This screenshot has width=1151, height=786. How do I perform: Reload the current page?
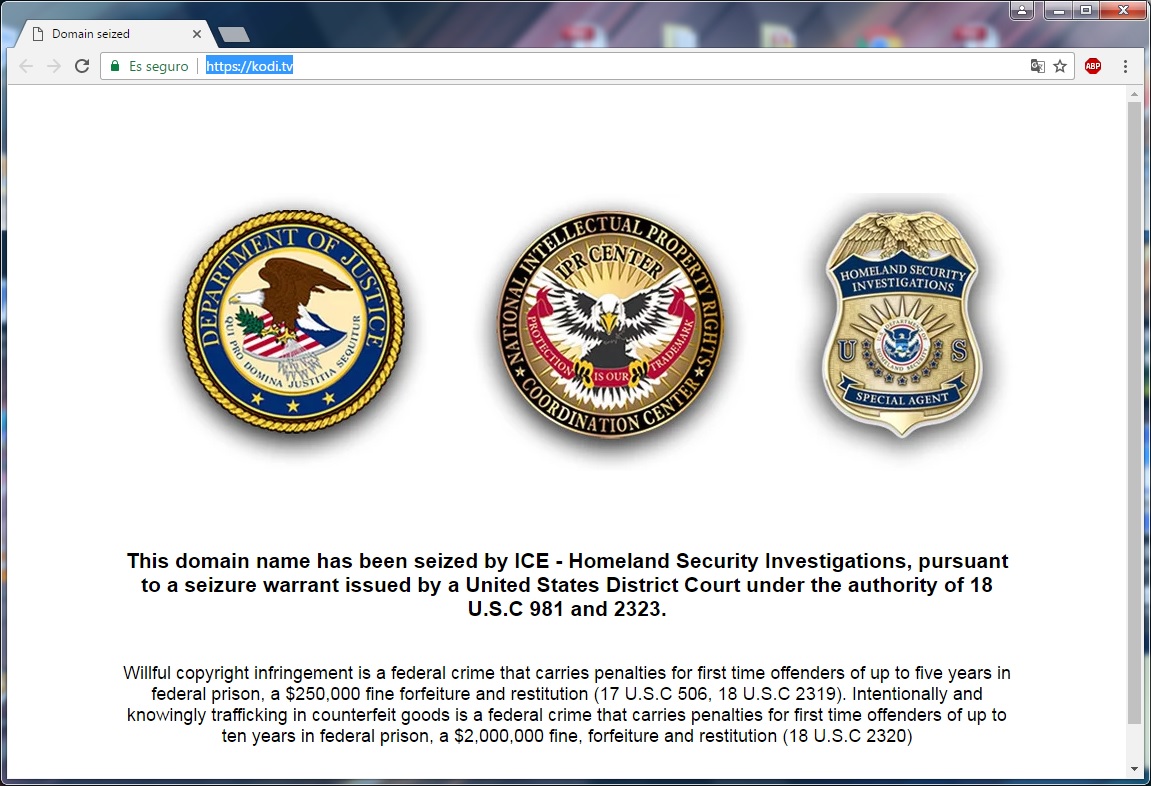pyautogui.click(x=82, y=66)
